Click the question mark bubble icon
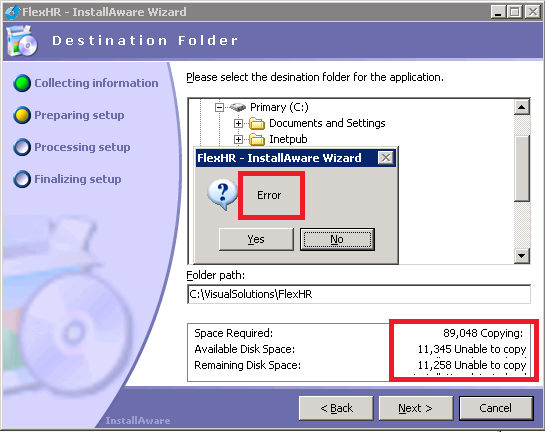 [222, 195]
